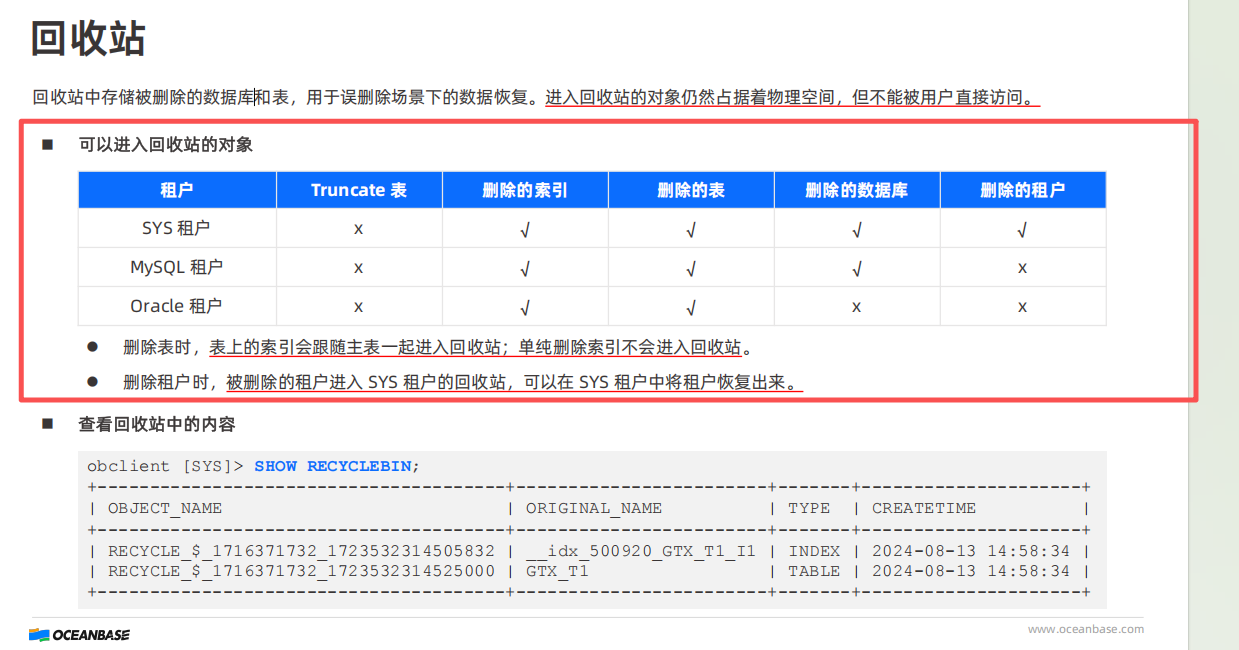1239x650 pixels.
Task: Click the INDEX type value in the output
Action: pyautogui.click(x=814, y=551)
